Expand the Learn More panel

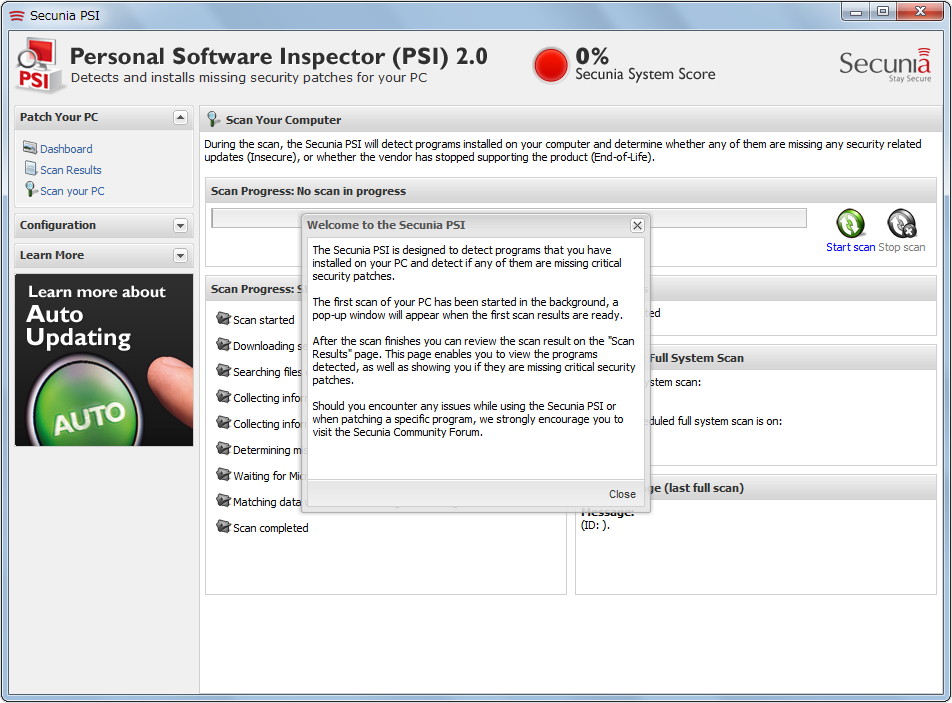[x=180, y=256]
